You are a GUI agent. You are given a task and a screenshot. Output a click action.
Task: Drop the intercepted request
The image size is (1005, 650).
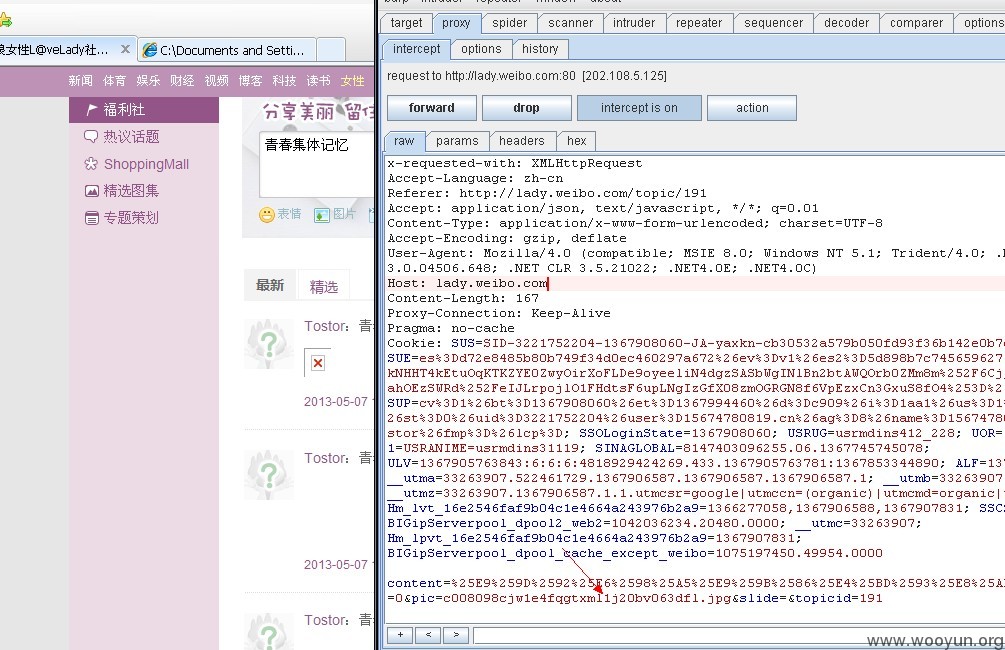click(526, 108)
